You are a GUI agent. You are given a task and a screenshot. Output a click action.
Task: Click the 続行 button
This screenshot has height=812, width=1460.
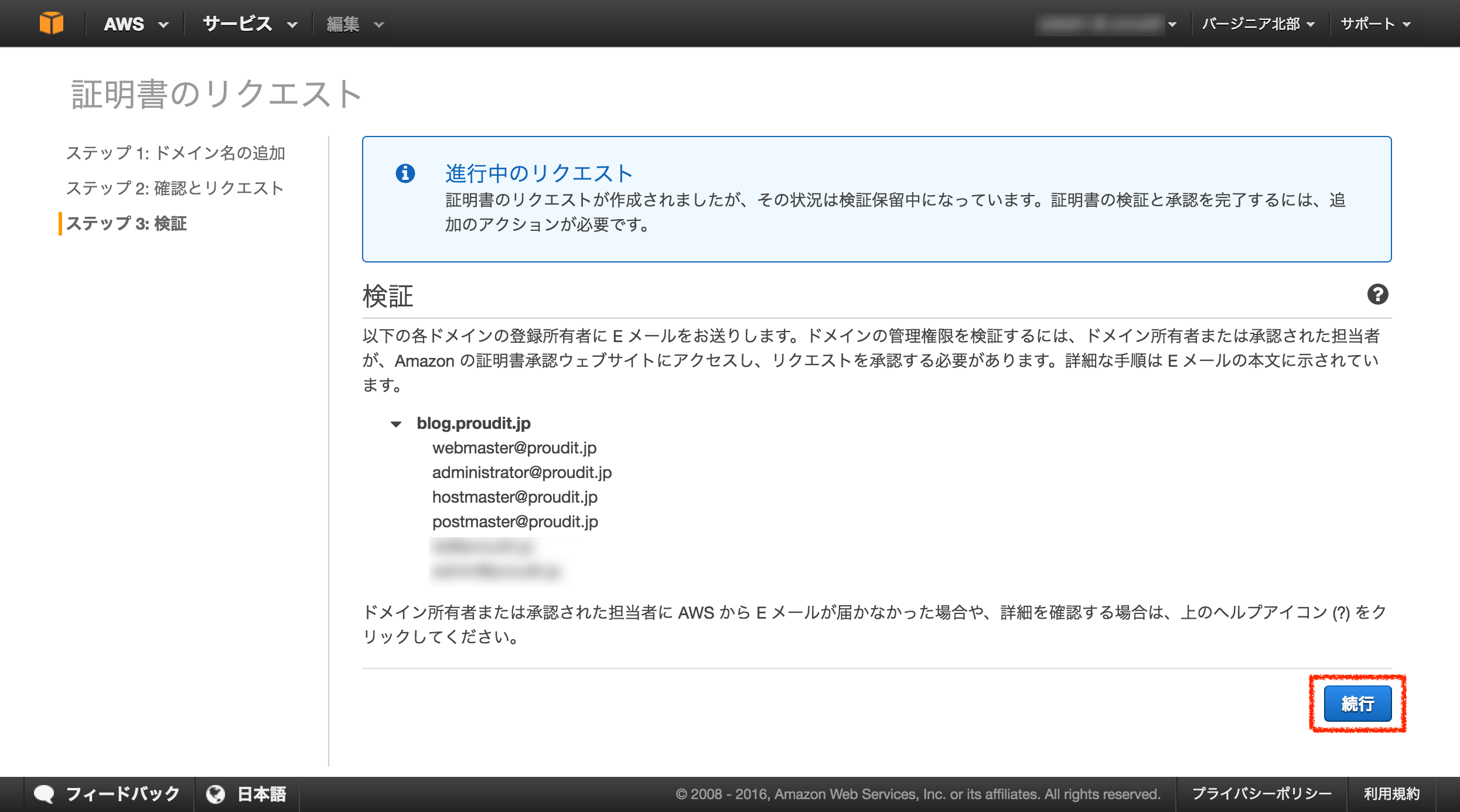coord(1358,704)
